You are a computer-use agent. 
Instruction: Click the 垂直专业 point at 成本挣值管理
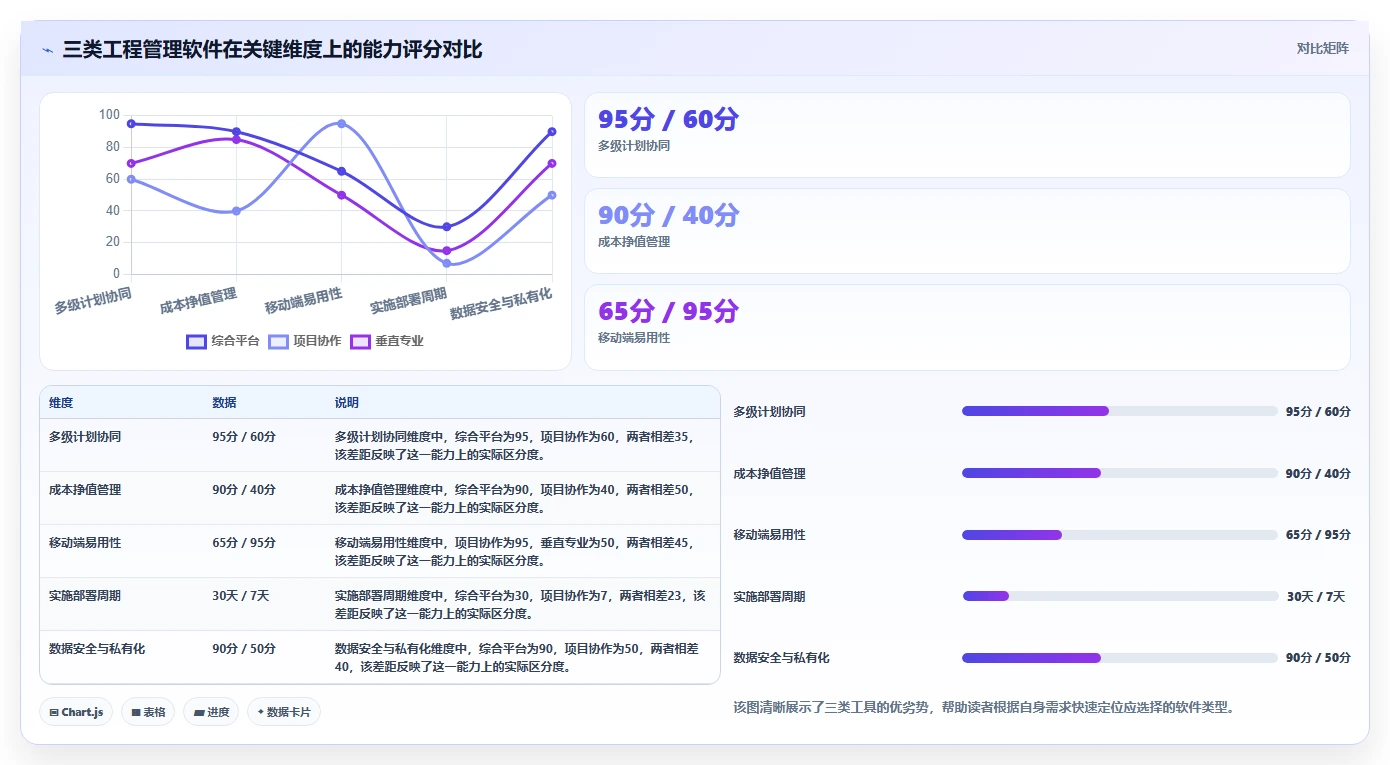236,139
